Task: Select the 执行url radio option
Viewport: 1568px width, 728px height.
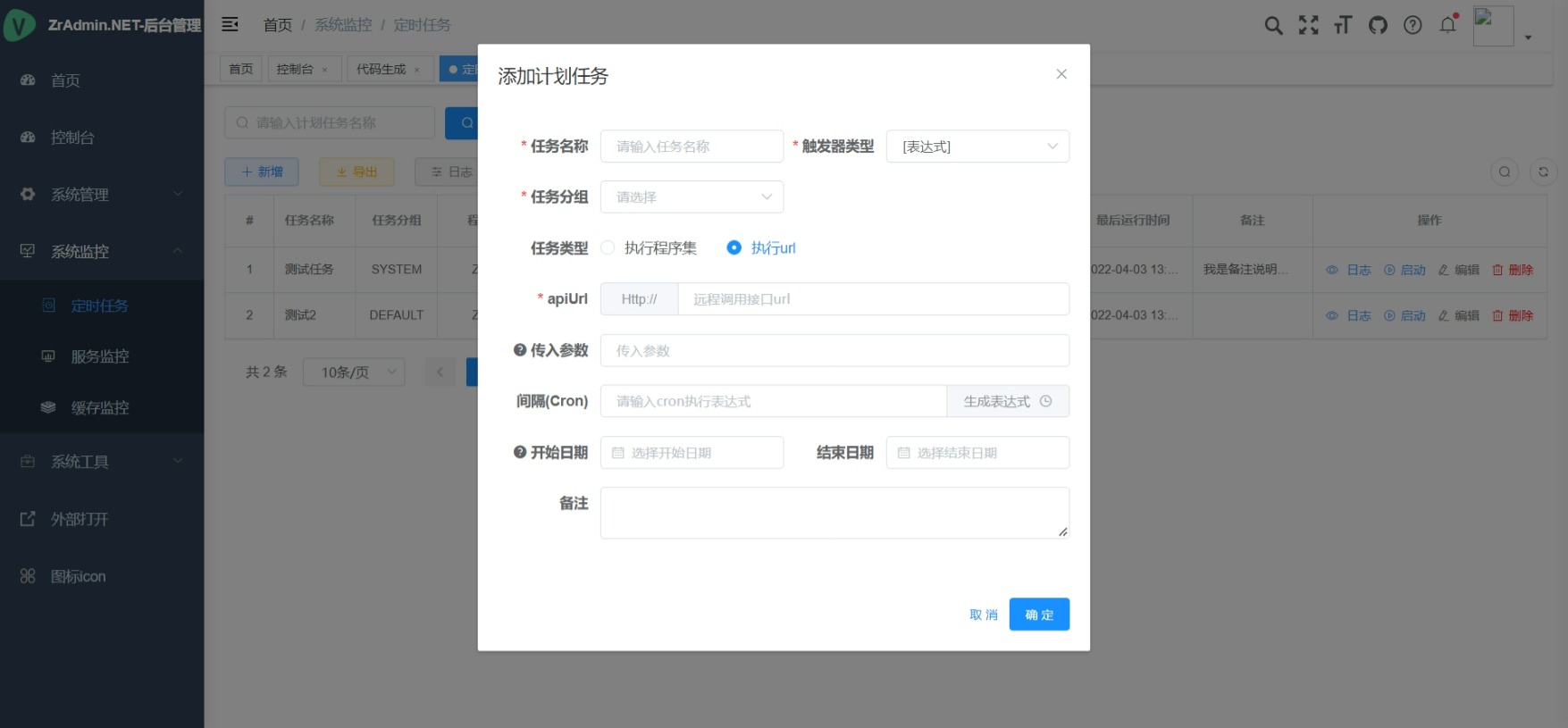Action: coord(734,248)
